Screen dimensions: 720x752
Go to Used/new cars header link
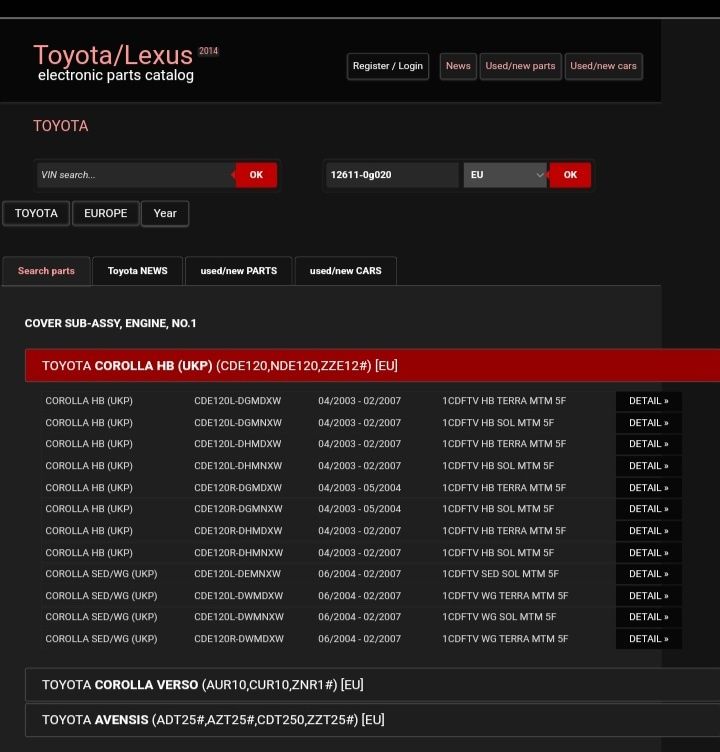coord(603,66)
